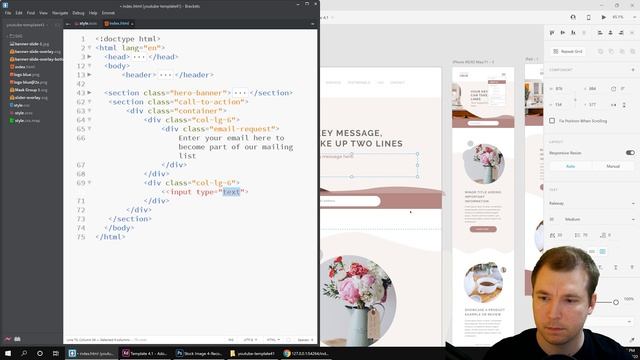Viewport: 640px width, 360px height.
Task: Click the mobile device preview icon in XD
Action: pos(589,18)
